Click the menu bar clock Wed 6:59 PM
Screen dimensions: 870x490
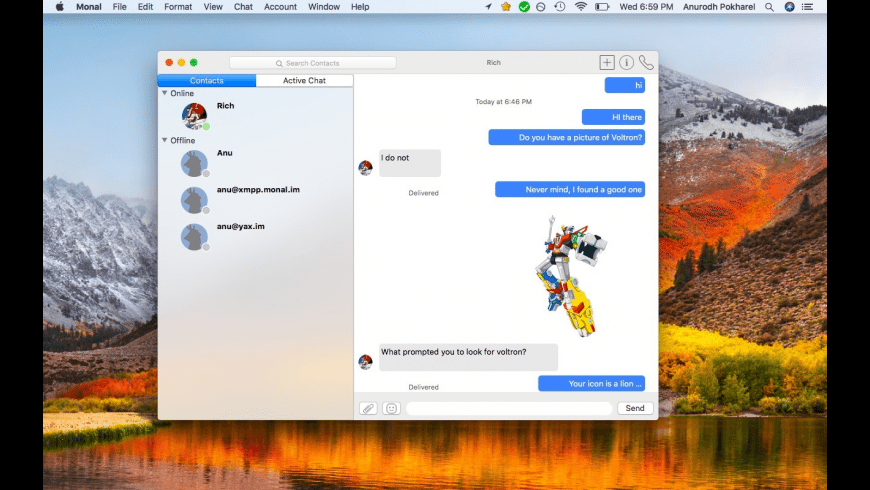tap(646, 7)
